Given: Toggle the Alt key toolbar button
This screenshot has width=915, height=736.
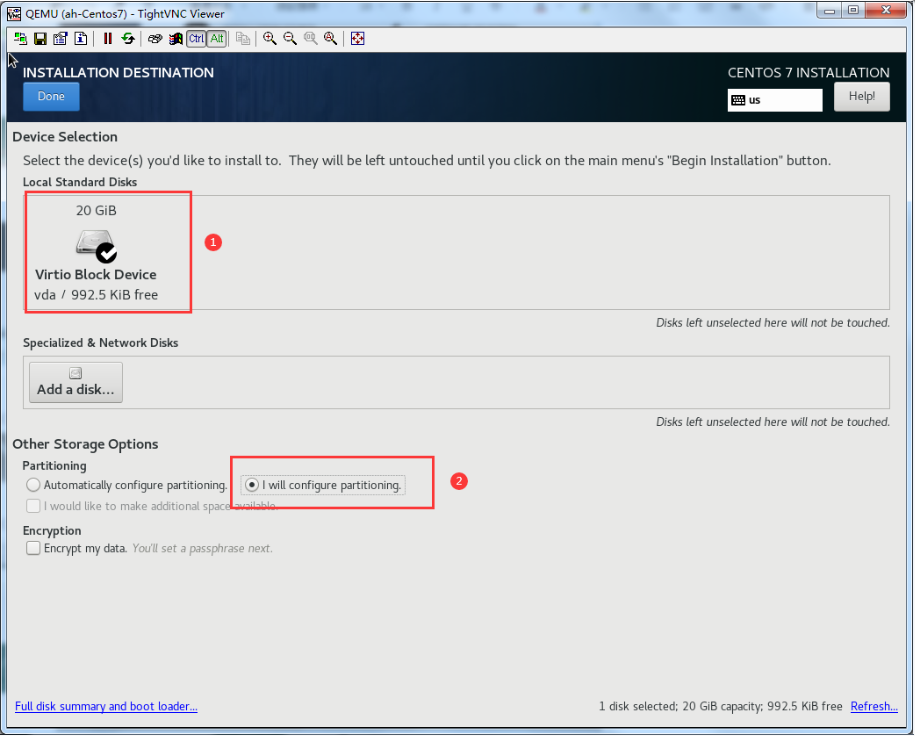Looking at the screenshot, I should pos(217,39).
